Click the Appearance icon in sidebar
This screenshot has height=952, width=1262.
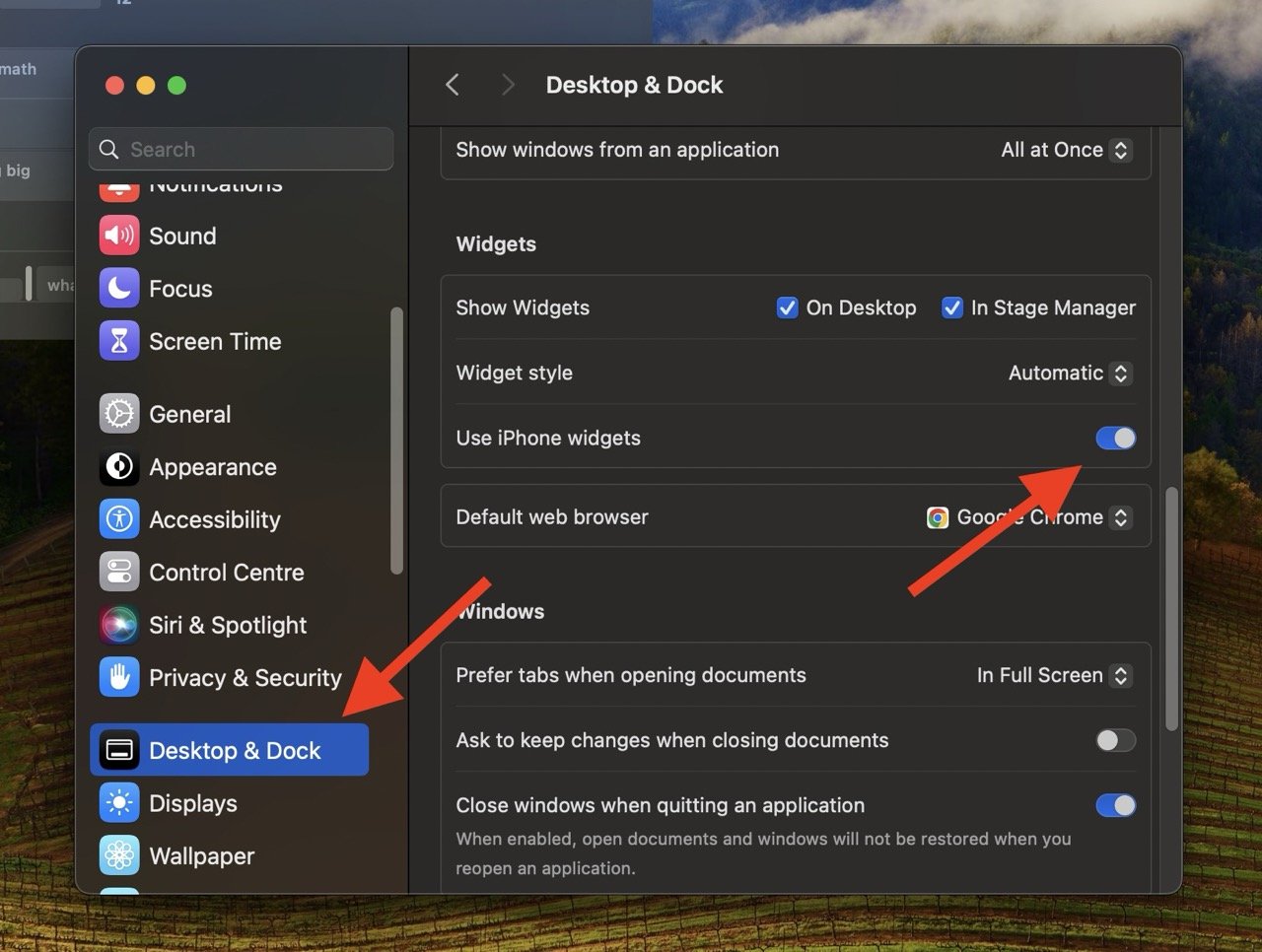click(119, 467)
